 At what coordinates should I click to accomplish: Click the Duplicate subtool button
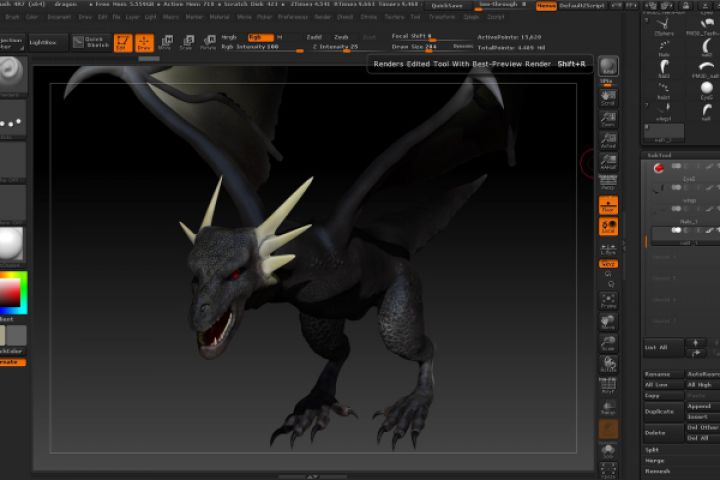[x=661, y=411]
